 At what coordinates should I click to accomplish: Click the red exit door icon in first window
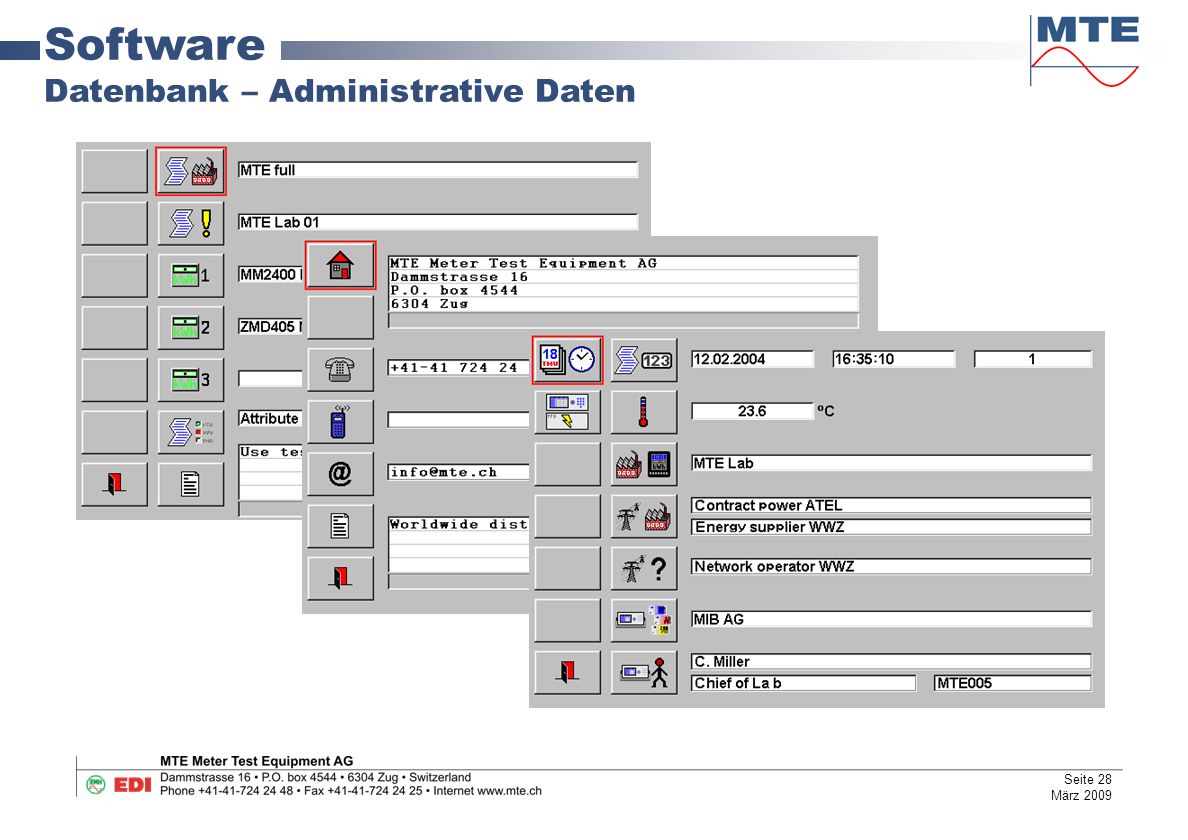coord(114,484)
